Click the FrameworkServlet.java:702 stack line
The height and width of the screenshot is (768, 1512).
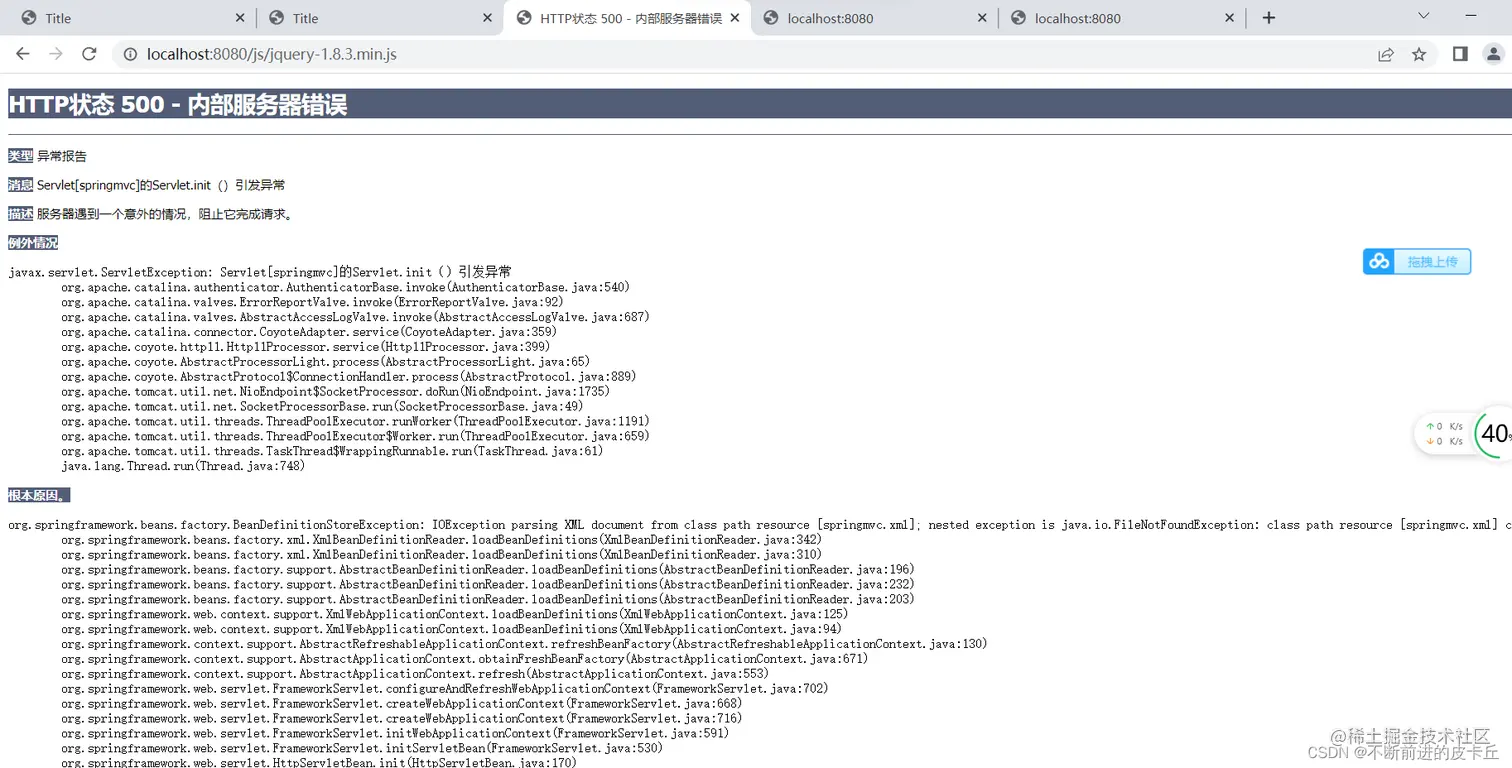[x=444, y=689]
